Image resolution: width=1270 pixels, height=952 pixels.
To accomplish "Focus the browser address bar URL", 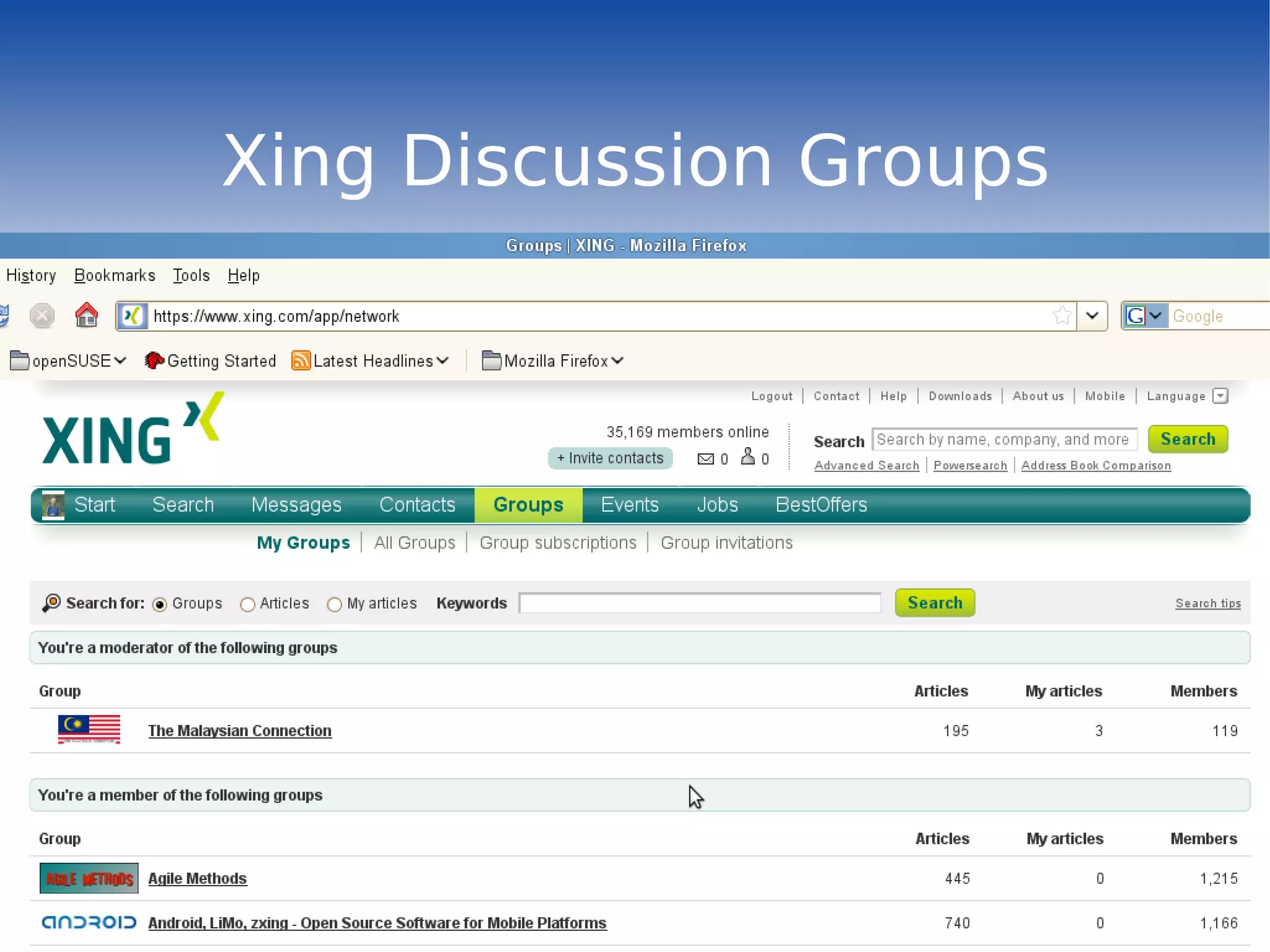I will pos(598,316).
